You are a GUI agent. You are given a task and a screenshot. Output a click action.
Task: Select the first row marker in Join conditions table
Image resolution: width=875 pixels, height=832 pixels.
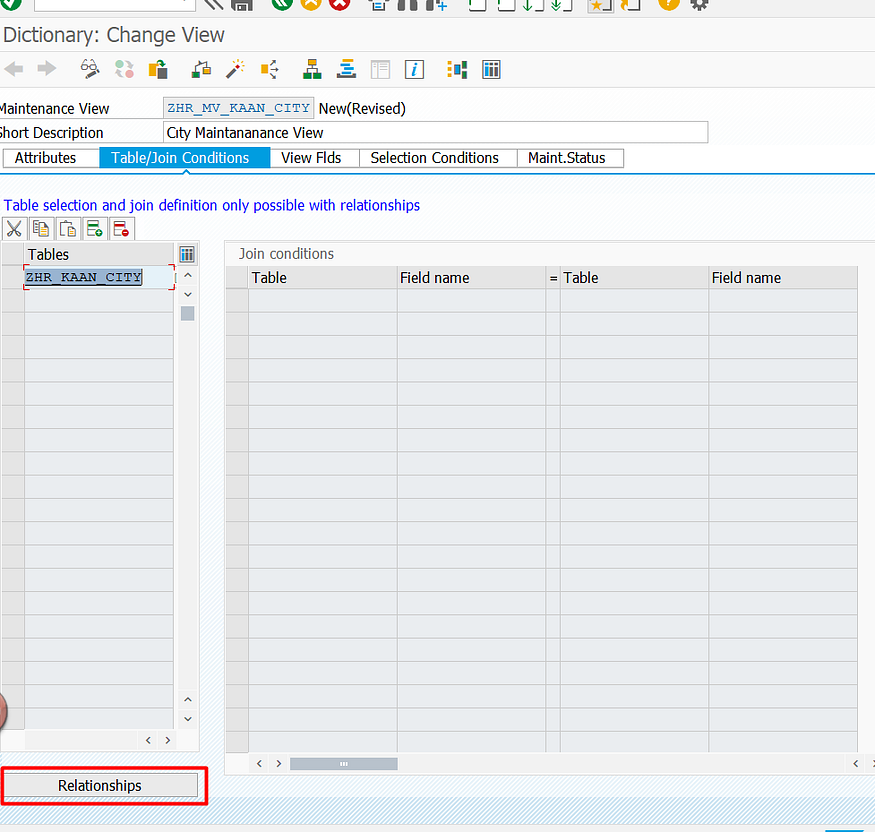pos(237,301)
